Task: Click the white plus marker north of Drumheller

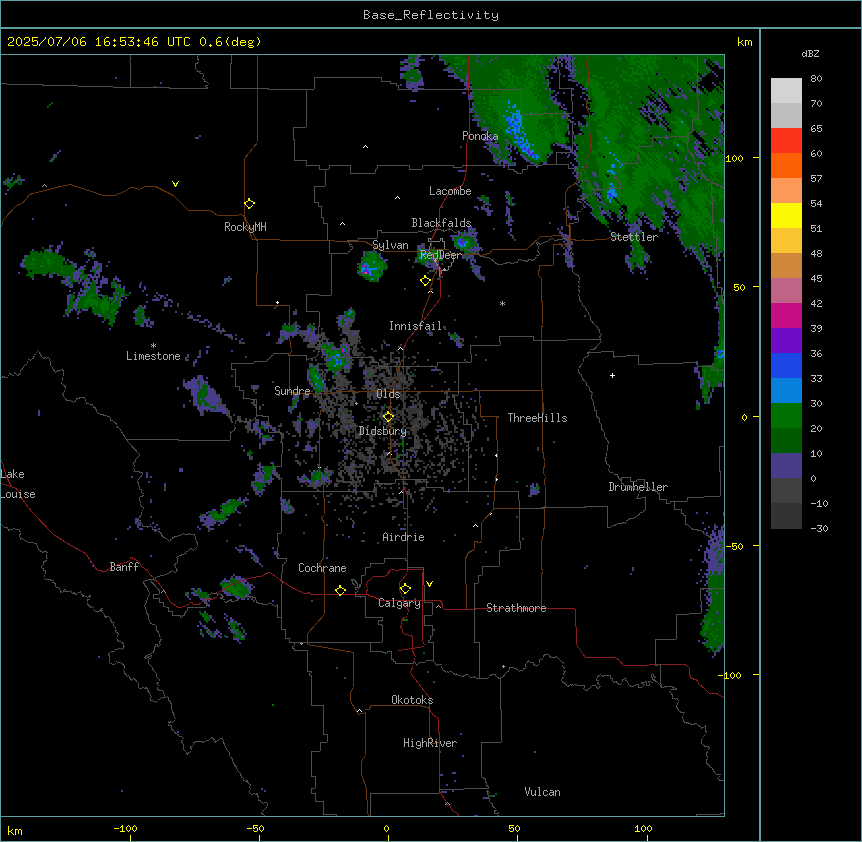Action: click(x=612, y=375)
